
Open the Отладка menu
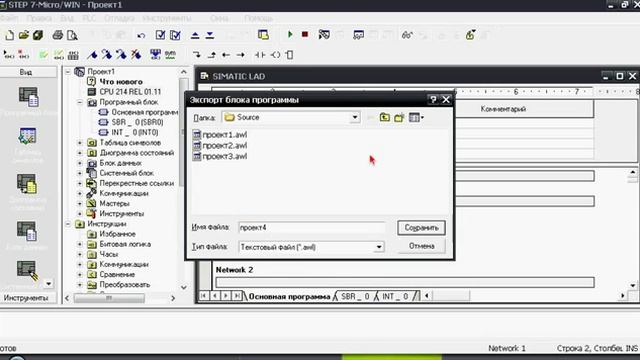tap(119, 18)
